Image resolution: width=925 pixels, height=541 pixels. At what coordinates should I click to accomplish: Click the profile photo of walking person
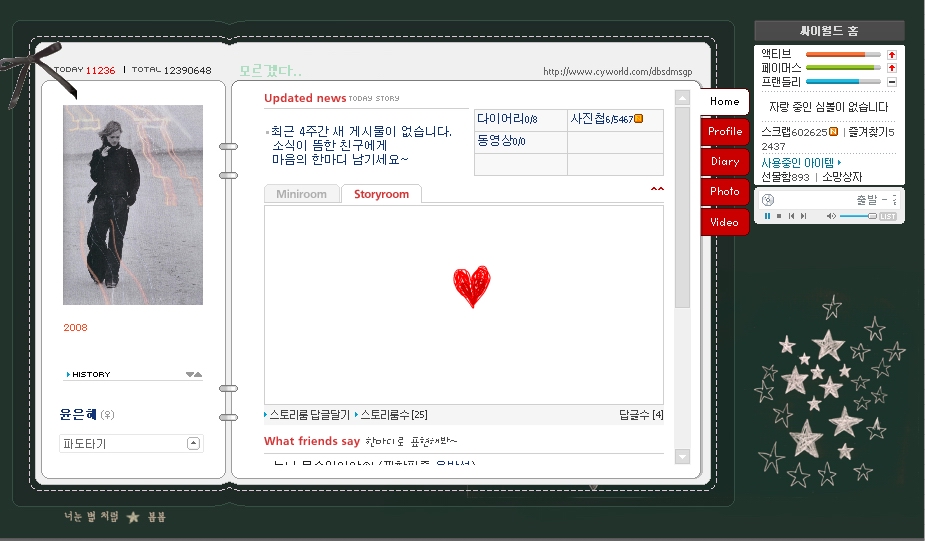pyautogui.click(x=133, y=205)
